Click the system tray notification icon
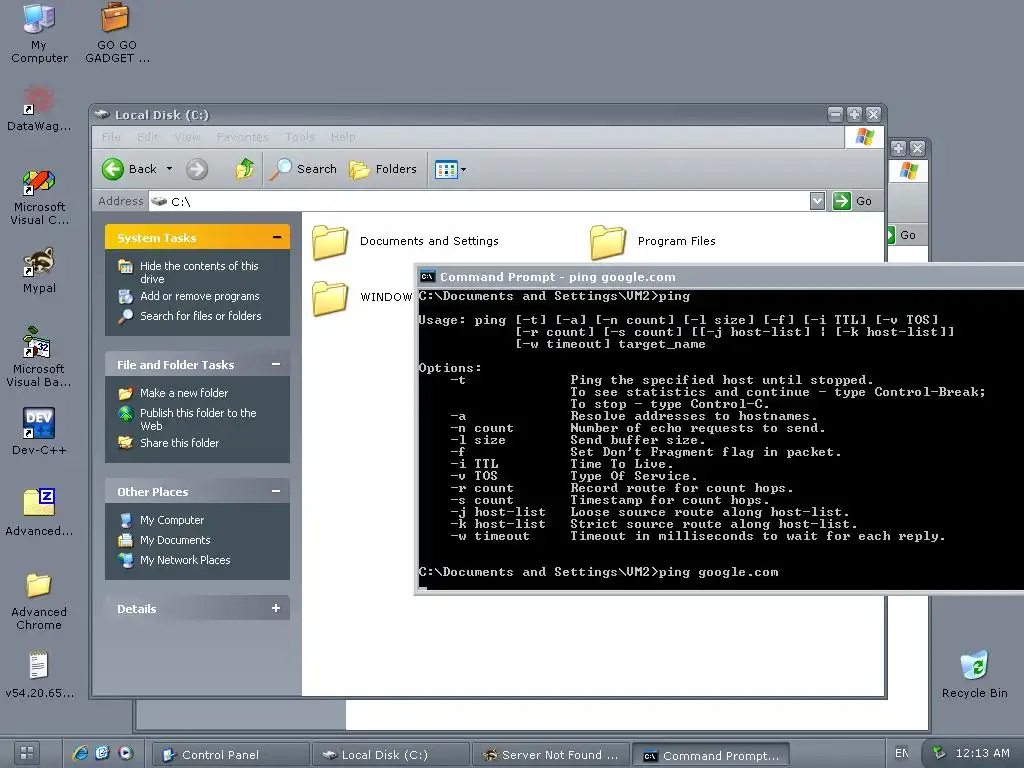1024x768 pixels. tap(938, 752)
